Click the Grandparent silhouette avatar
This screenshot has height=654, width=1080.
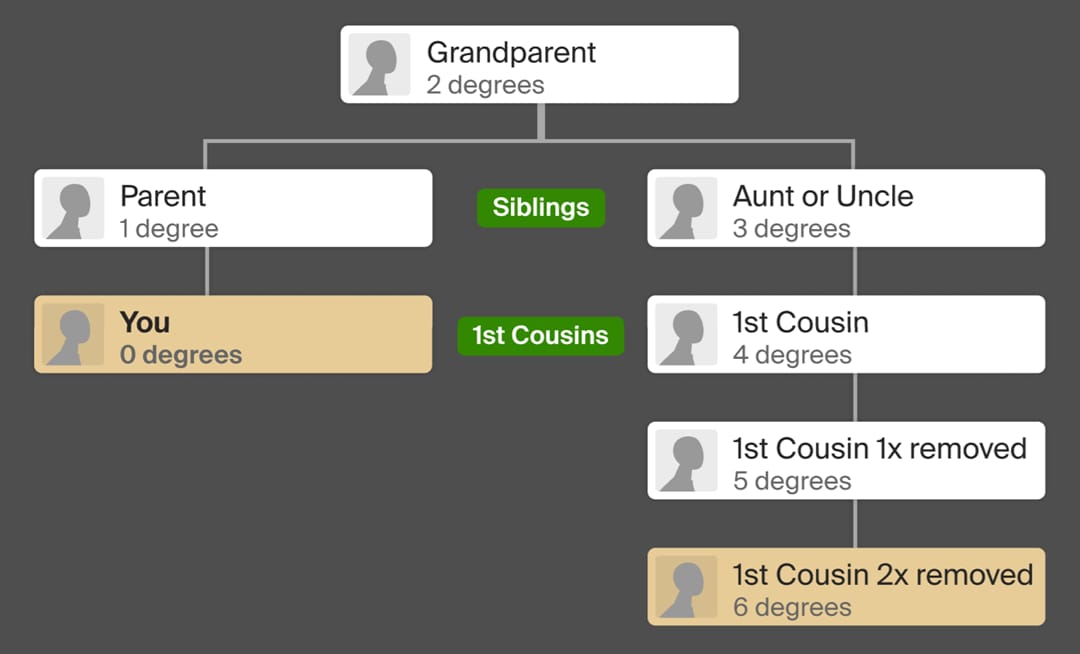point(380,65)
